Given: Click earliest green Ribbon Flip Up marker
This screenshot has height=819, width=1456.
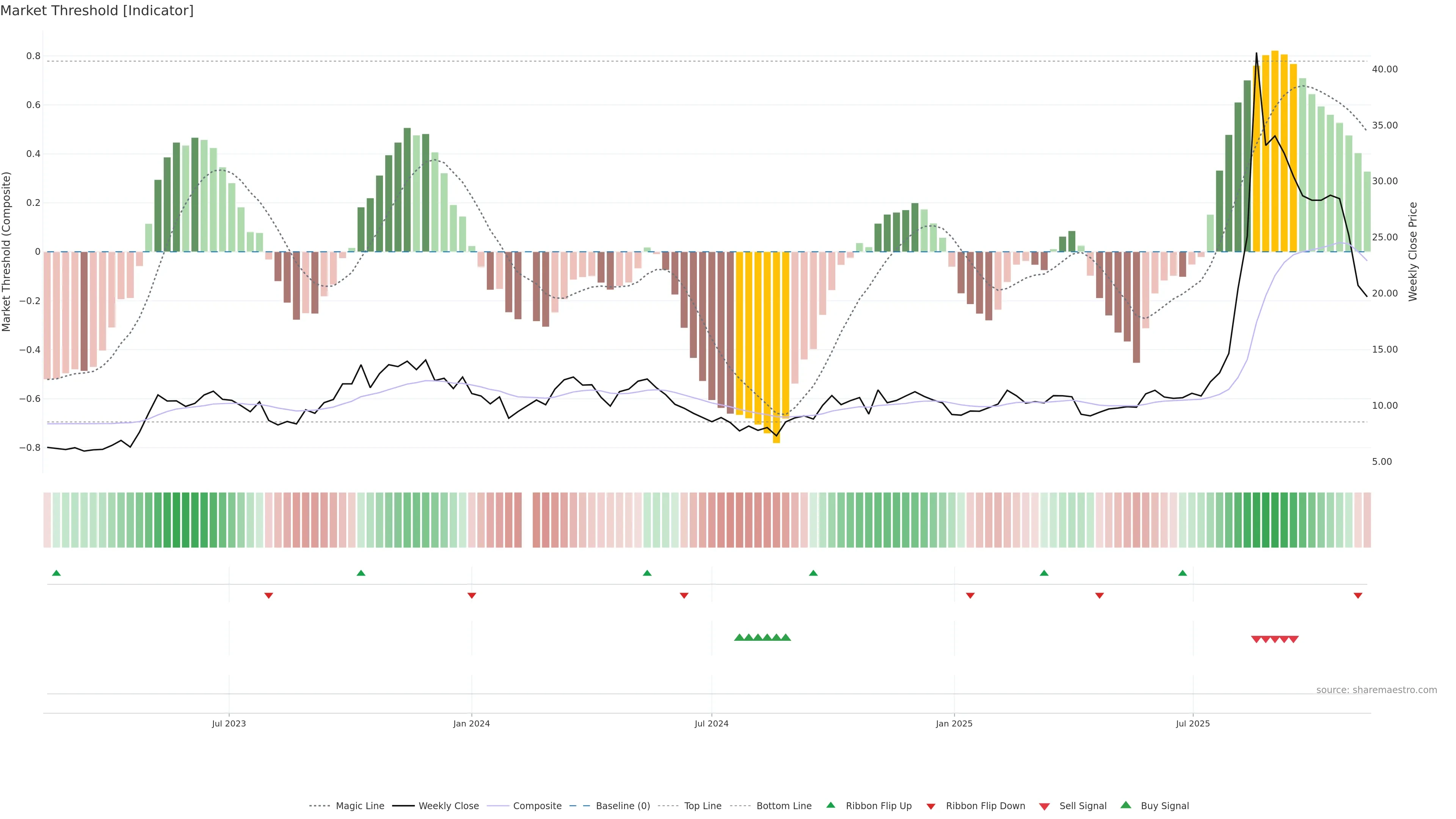Looking at the screenshot, I should 56,573.
